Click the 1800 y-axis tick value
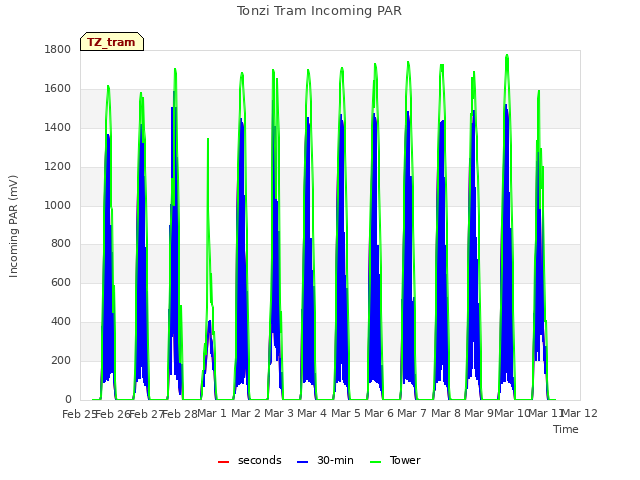This screenshot has width=640, height=480. 58,49
